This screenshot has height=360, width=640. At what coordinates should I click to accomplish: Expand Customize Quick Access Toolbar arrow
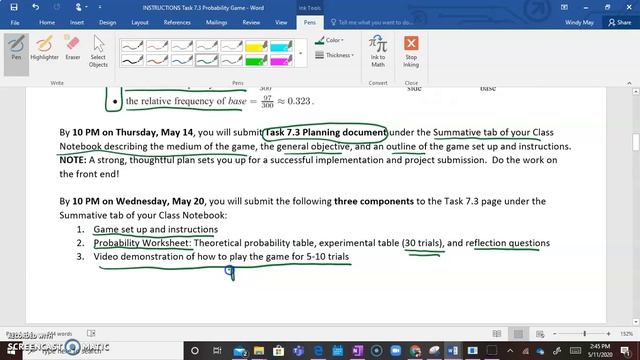100,7
